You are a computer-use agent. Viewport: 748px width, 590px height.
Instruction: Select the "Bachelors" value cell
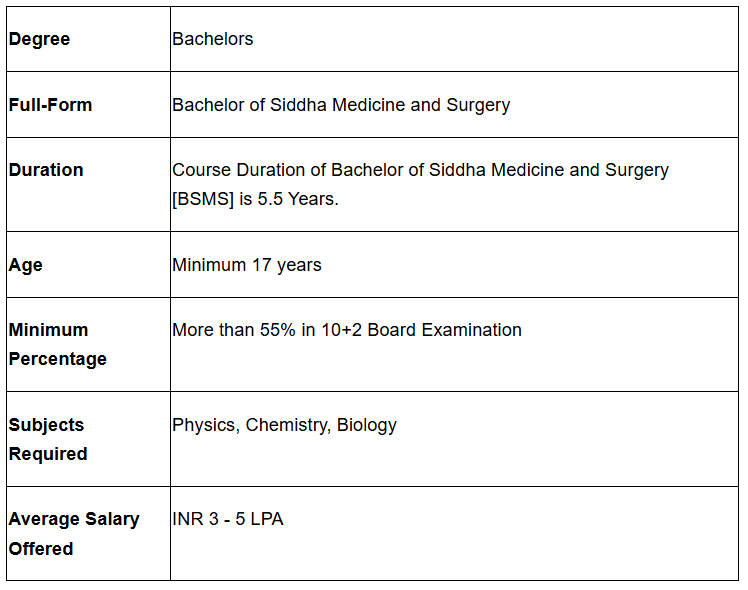pos(212,39)
